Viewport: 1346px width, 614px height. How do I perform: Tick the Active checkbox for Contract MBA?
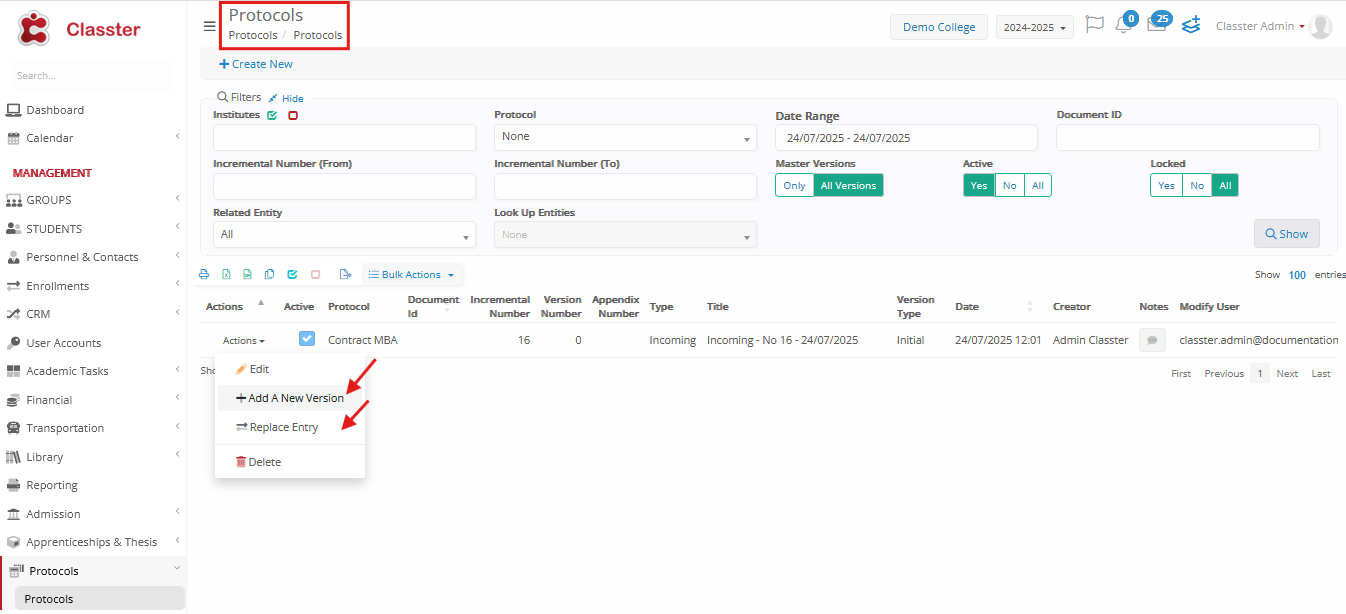307,339
